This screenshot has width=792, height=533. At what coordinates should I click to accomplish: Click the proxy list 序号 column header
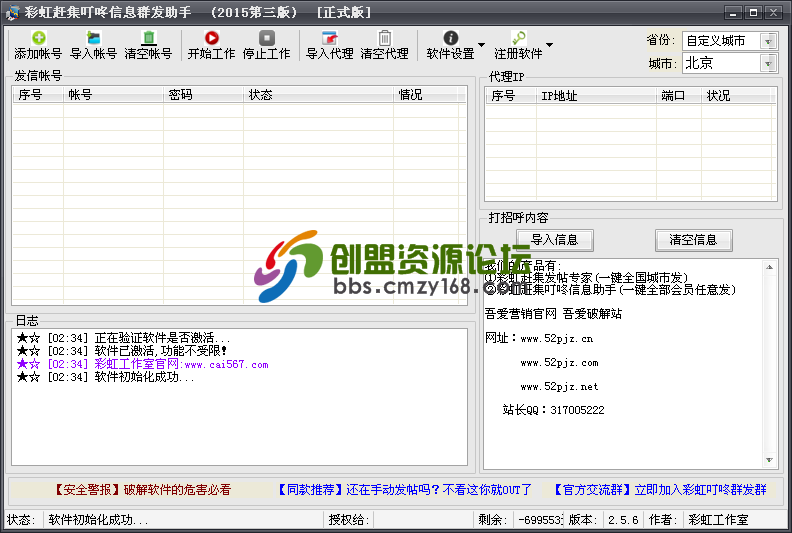[x=511, y=95]
